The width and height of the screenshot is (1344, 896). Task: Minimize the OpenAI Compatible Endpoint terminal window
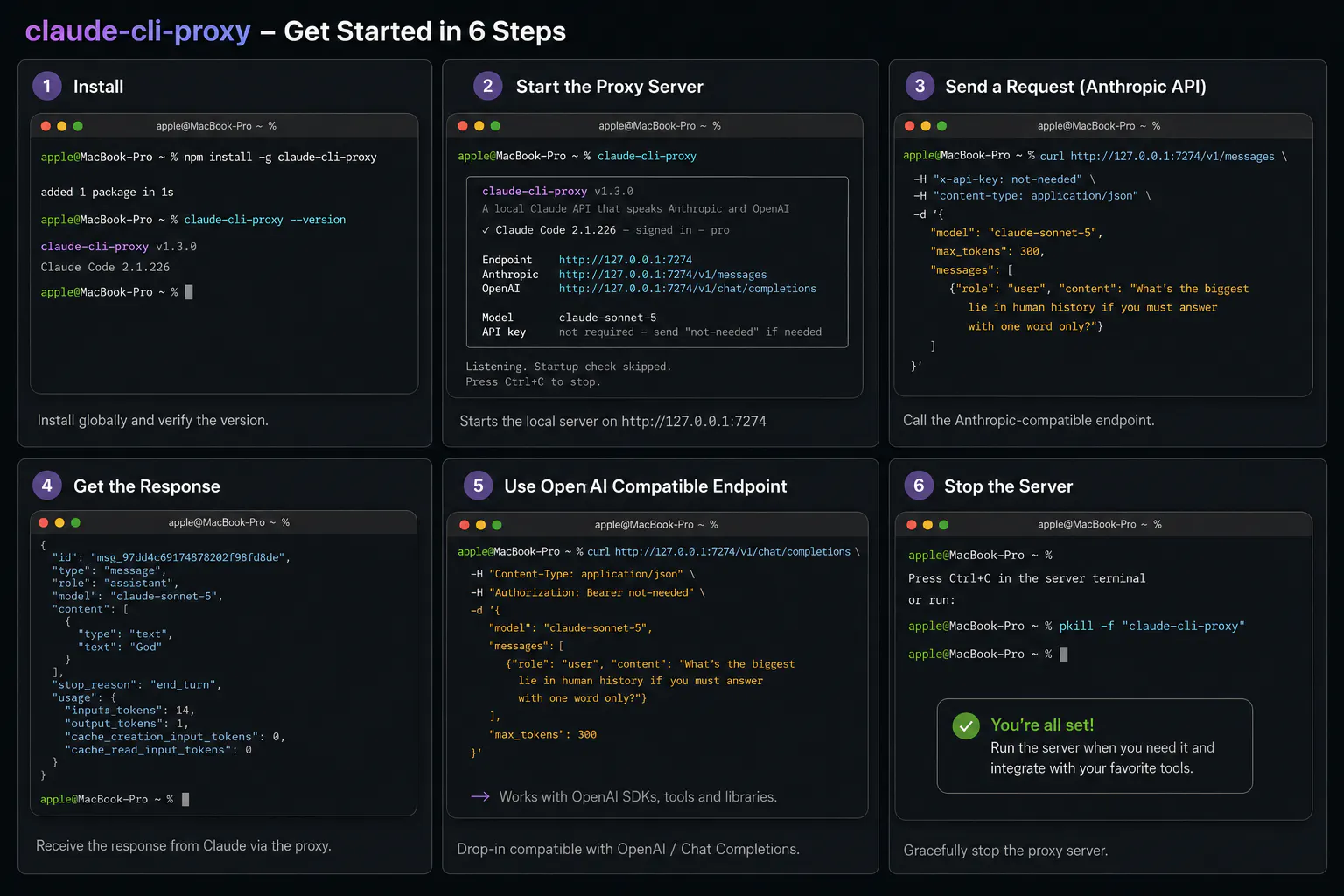coord(480,525)
